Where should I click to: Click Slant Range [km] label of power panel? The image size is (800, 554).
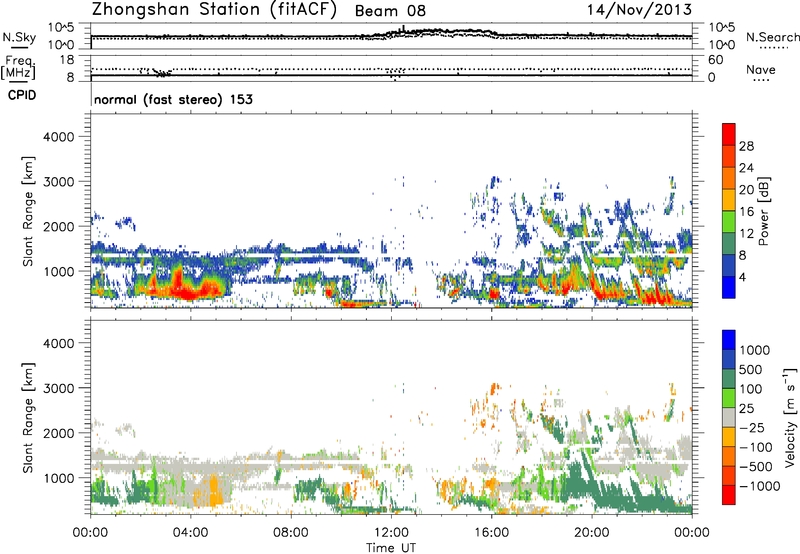point(28,211)
